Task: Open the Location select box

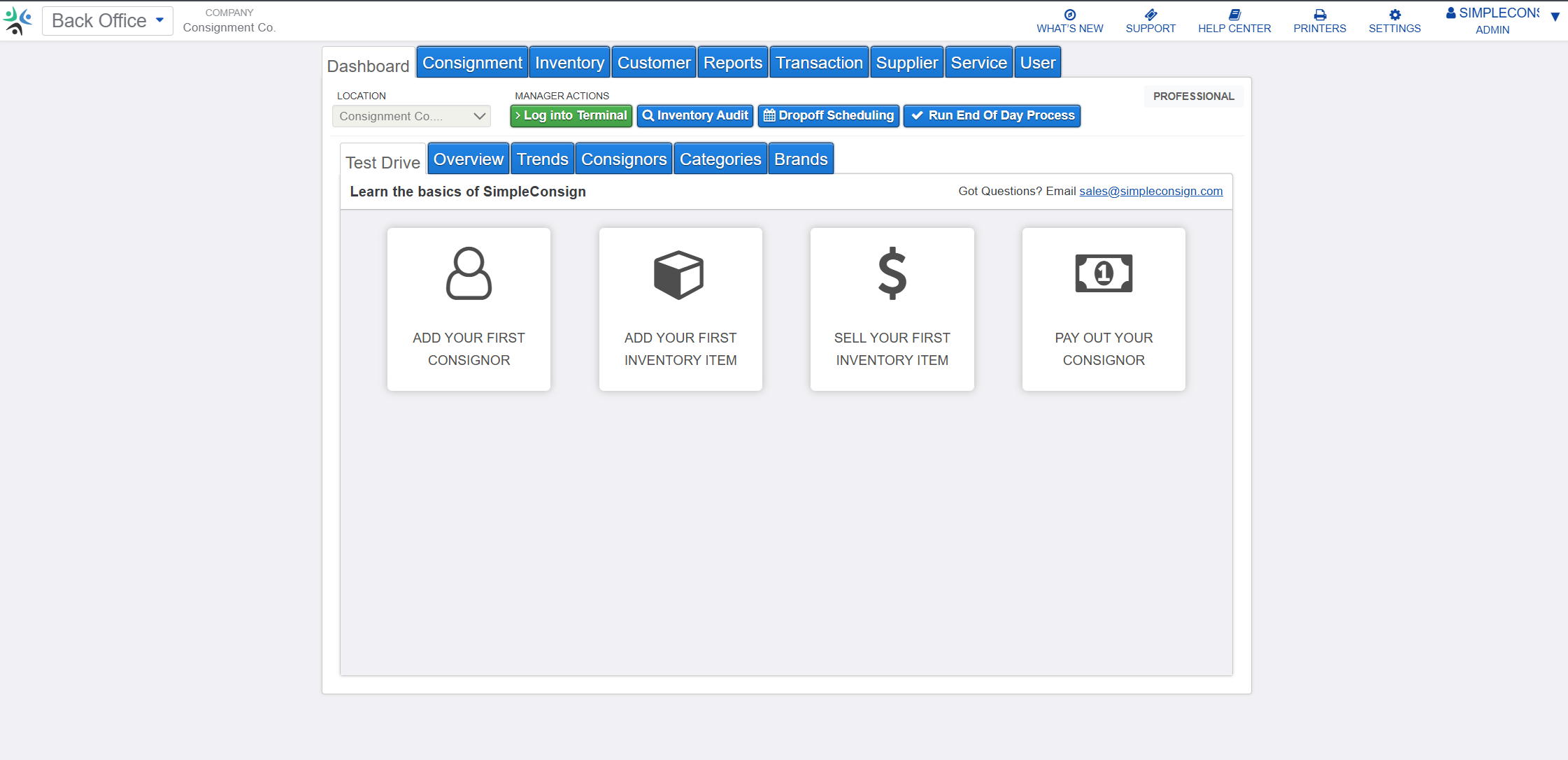Action: (411, 116)
